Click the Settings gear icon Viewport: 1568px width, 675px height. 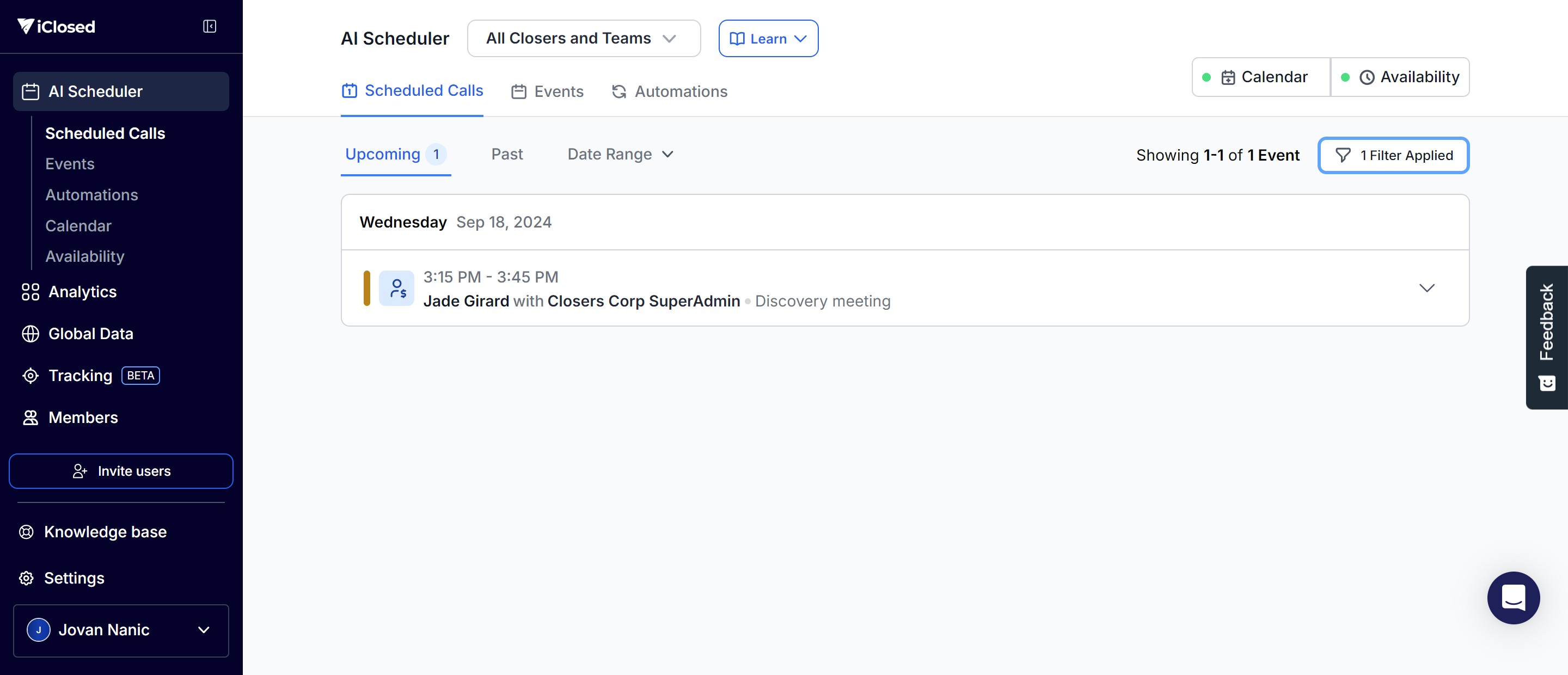point(26,578)
